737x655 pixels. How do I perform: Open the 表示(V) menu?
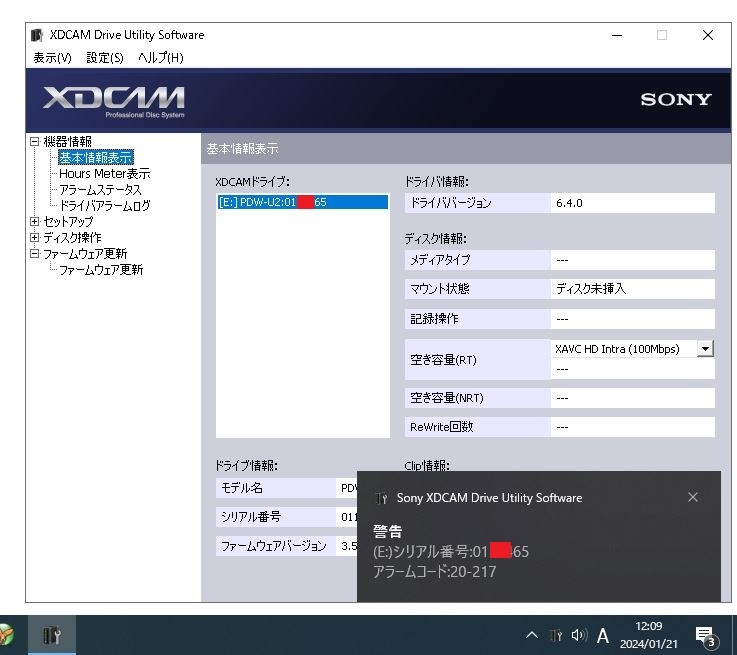point(52,58)
